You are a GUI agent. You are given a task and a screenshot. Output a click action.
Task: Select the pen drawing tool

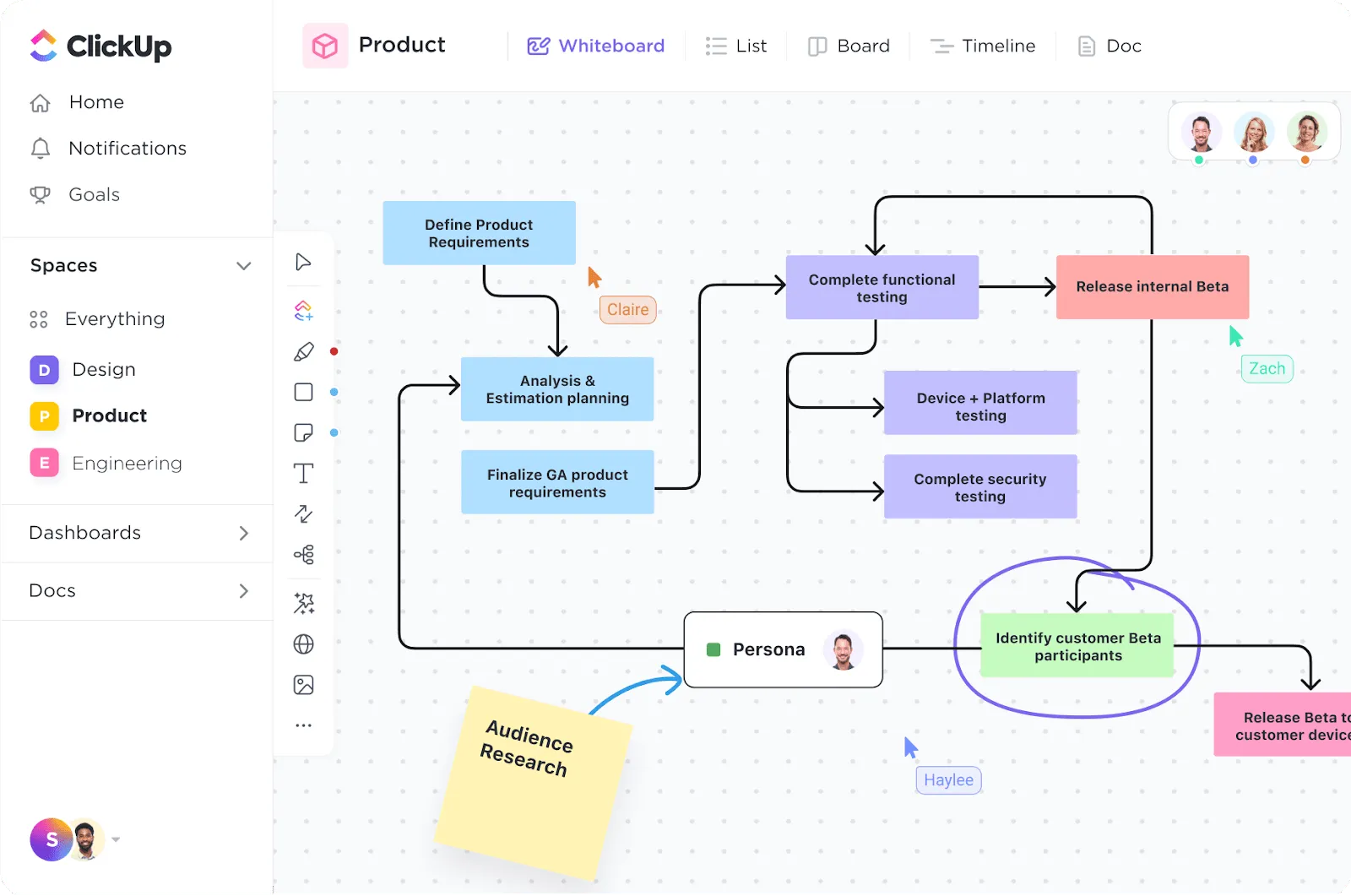click(303, 351)
